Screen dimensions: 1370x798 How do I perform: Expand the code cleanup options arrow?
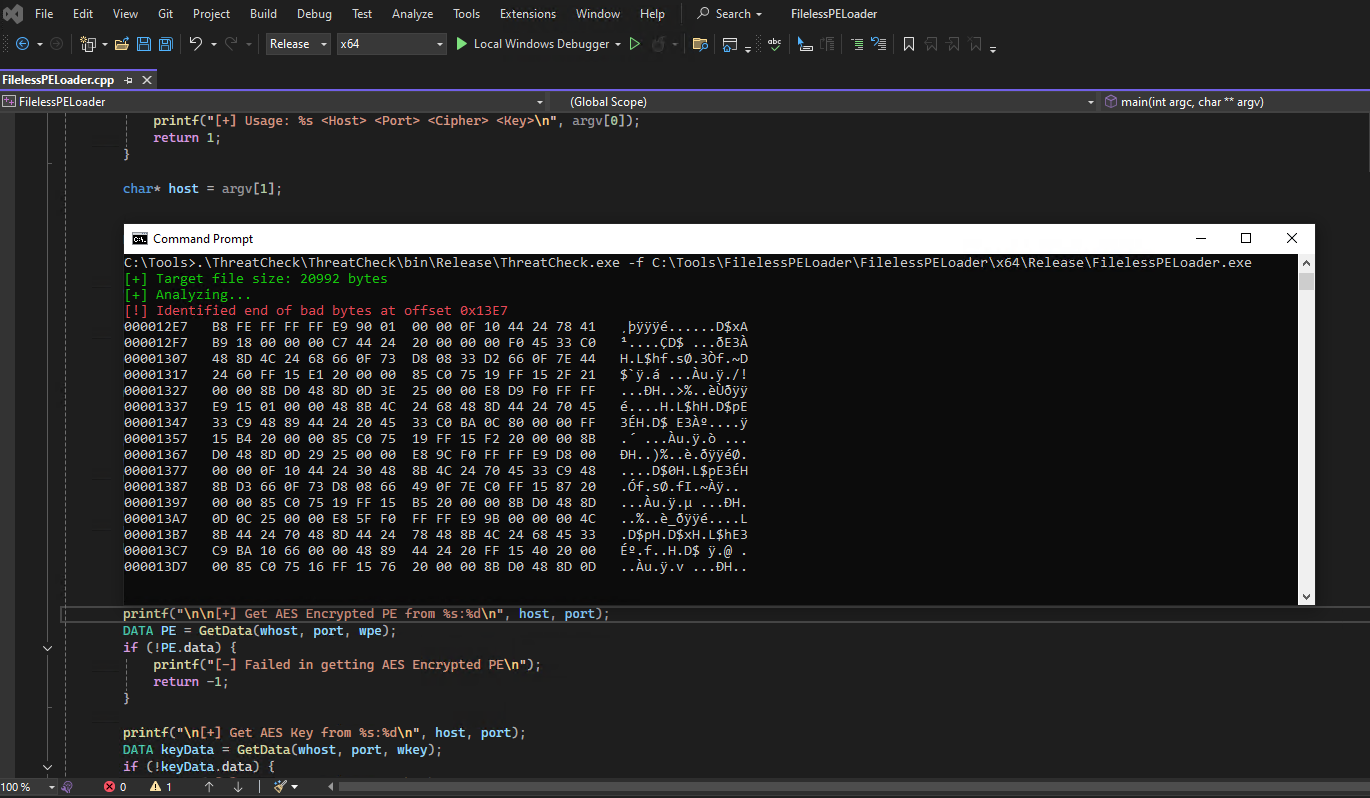point(294,787)
